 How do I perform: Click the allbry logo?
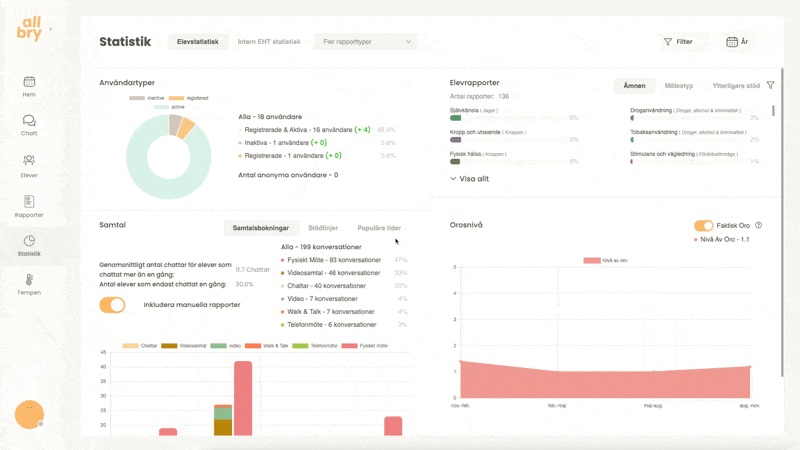(30, 30)
